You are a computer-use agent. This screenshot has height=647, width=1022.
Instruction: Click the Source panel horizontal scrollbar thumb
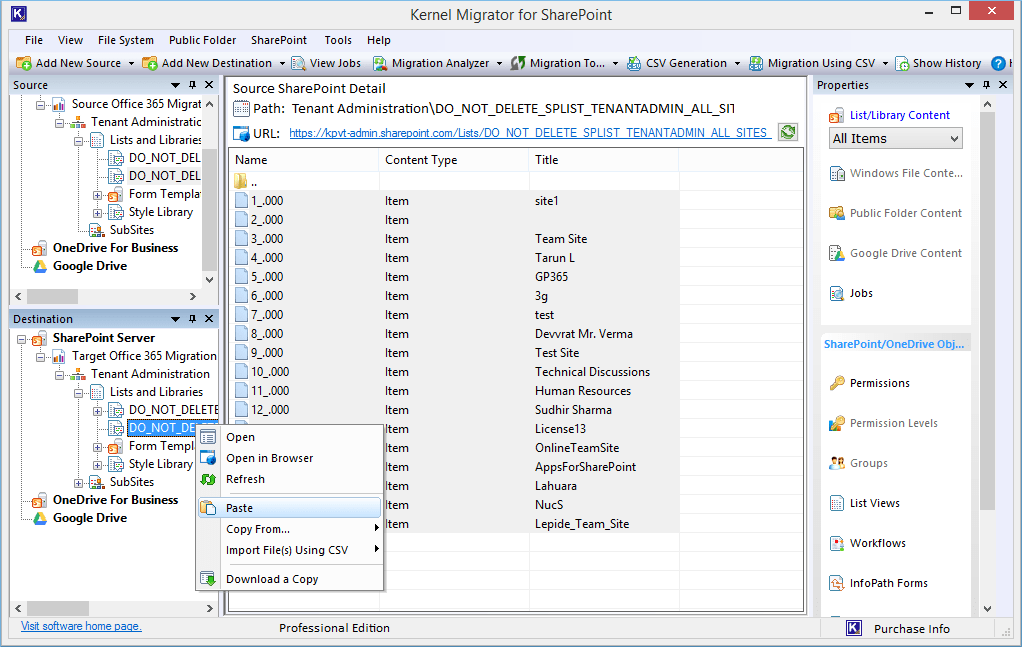pyautogui.click(x=52, y=296)
